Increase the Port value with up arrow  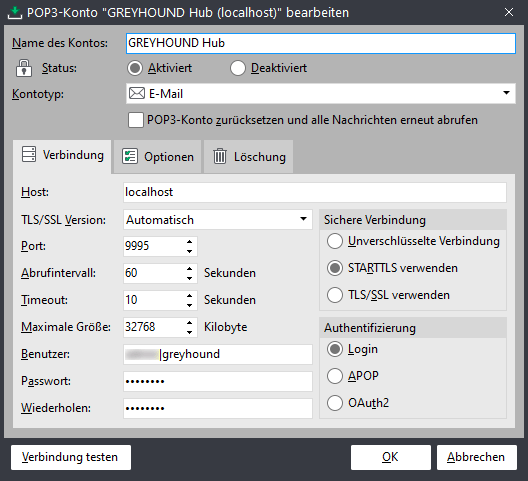pos(190,242)
